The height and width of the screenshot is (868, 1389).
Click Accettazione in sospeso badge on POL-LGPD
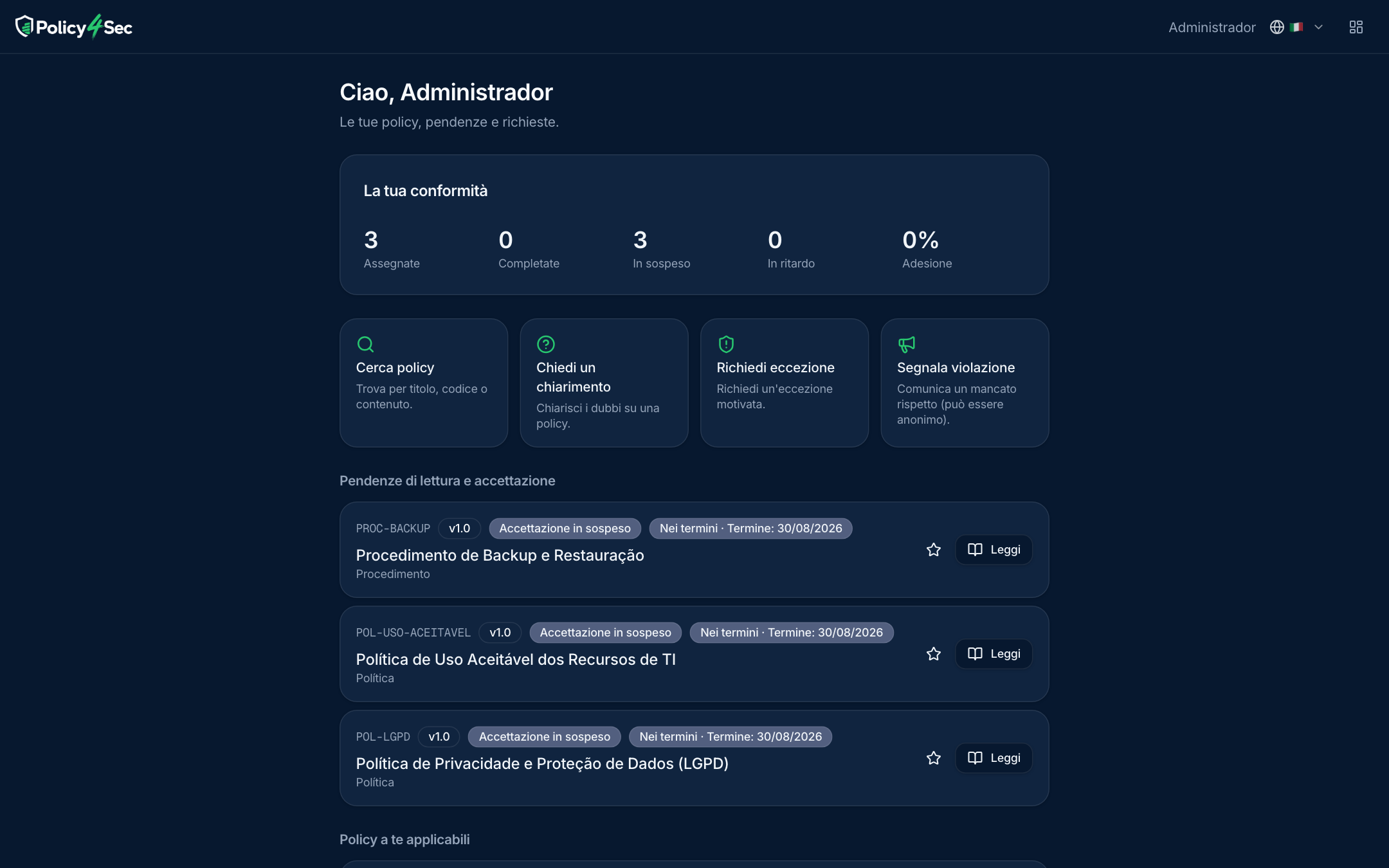pyautogui.click(x=545, y=737)
